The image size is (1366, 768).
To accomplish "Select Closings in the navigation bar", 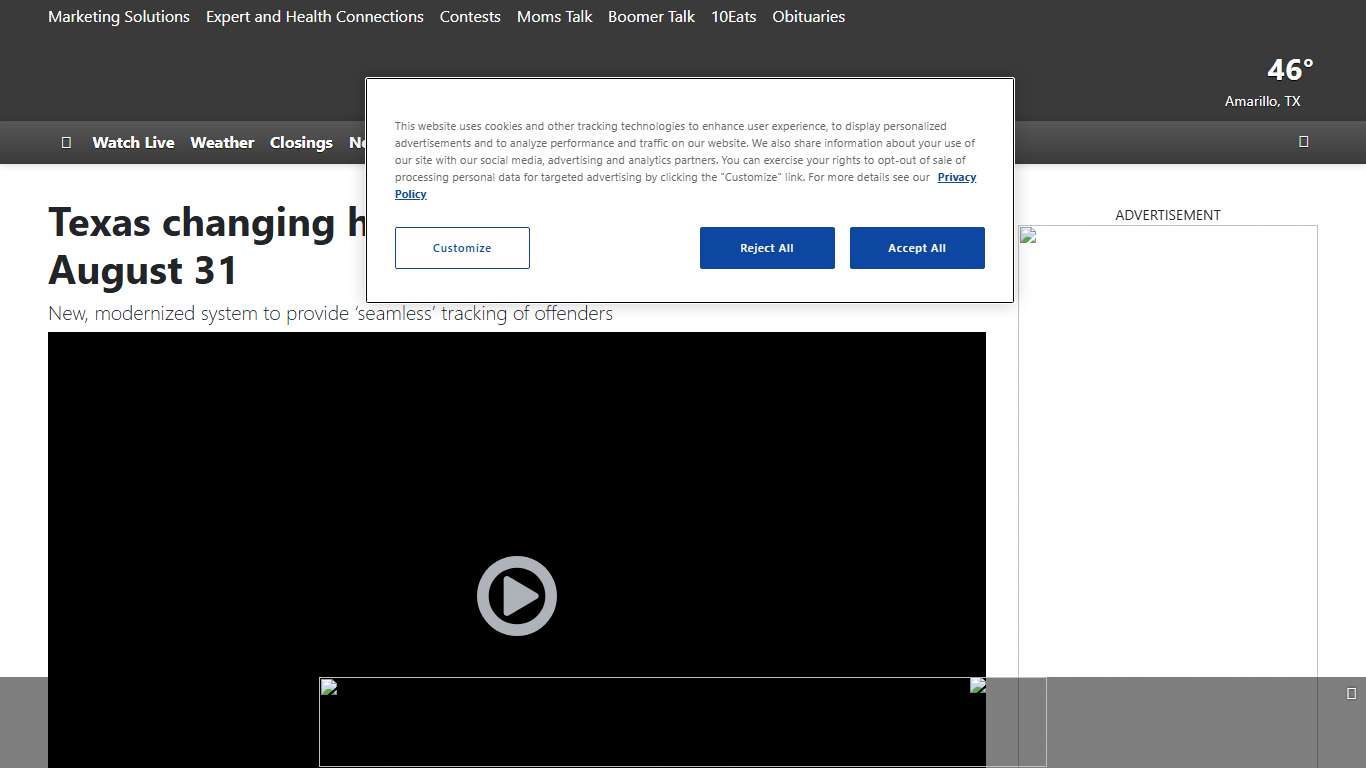I will click(x=301, y=142).
